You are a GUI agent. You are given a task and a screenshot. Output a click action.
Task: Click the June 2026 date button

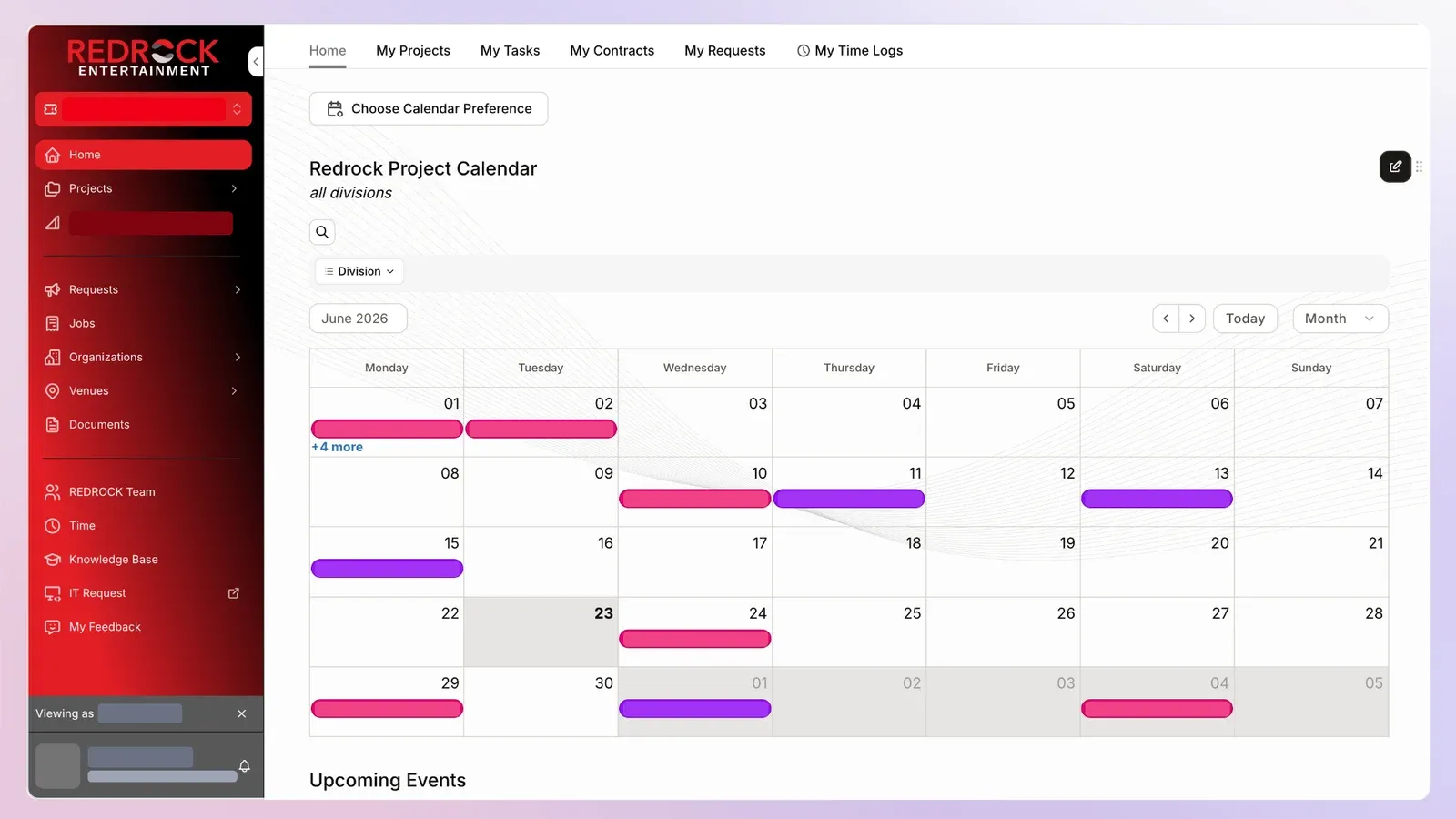pos(358,318)
